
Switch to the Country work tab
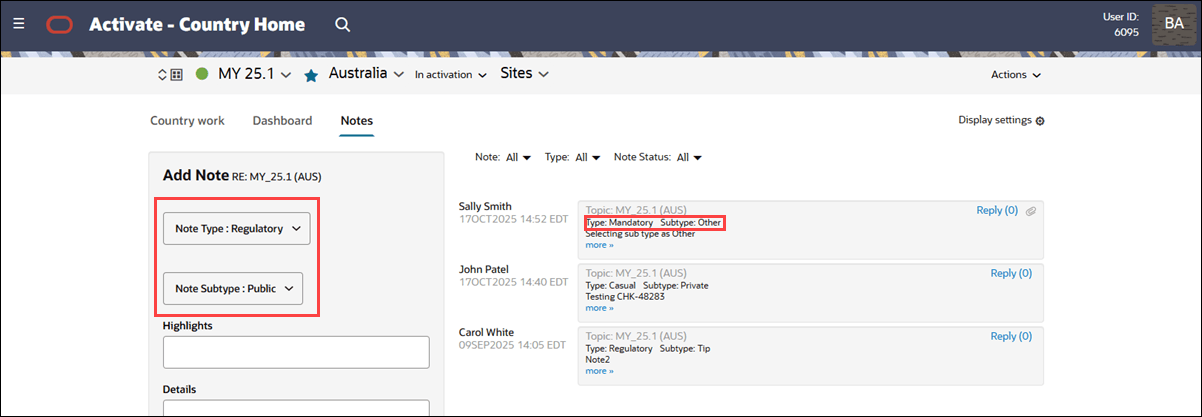tap(187, 120)
